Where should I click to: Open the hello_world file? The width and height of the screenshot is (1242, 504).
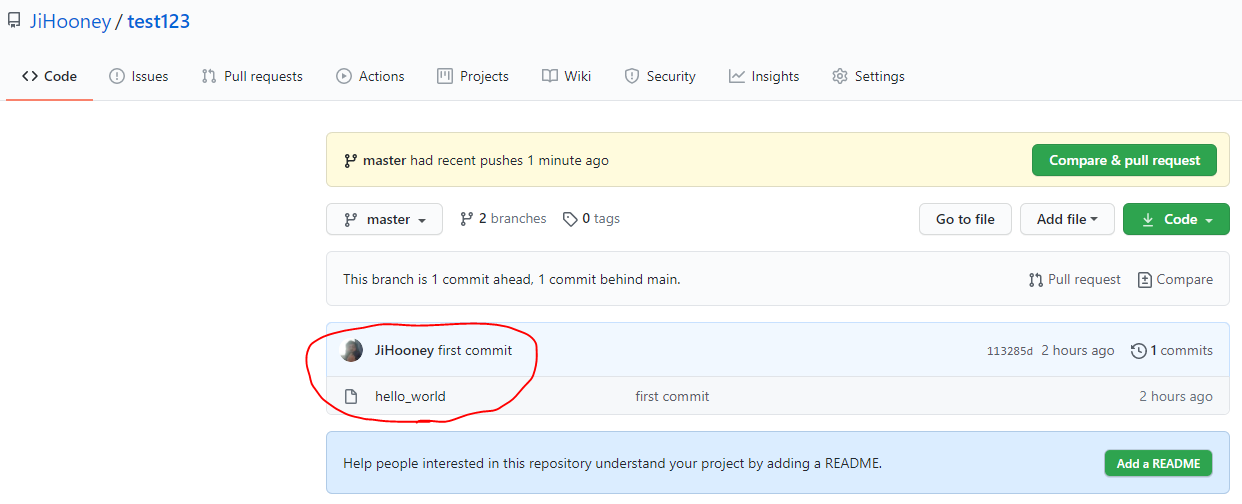click(x=410, y=396)
